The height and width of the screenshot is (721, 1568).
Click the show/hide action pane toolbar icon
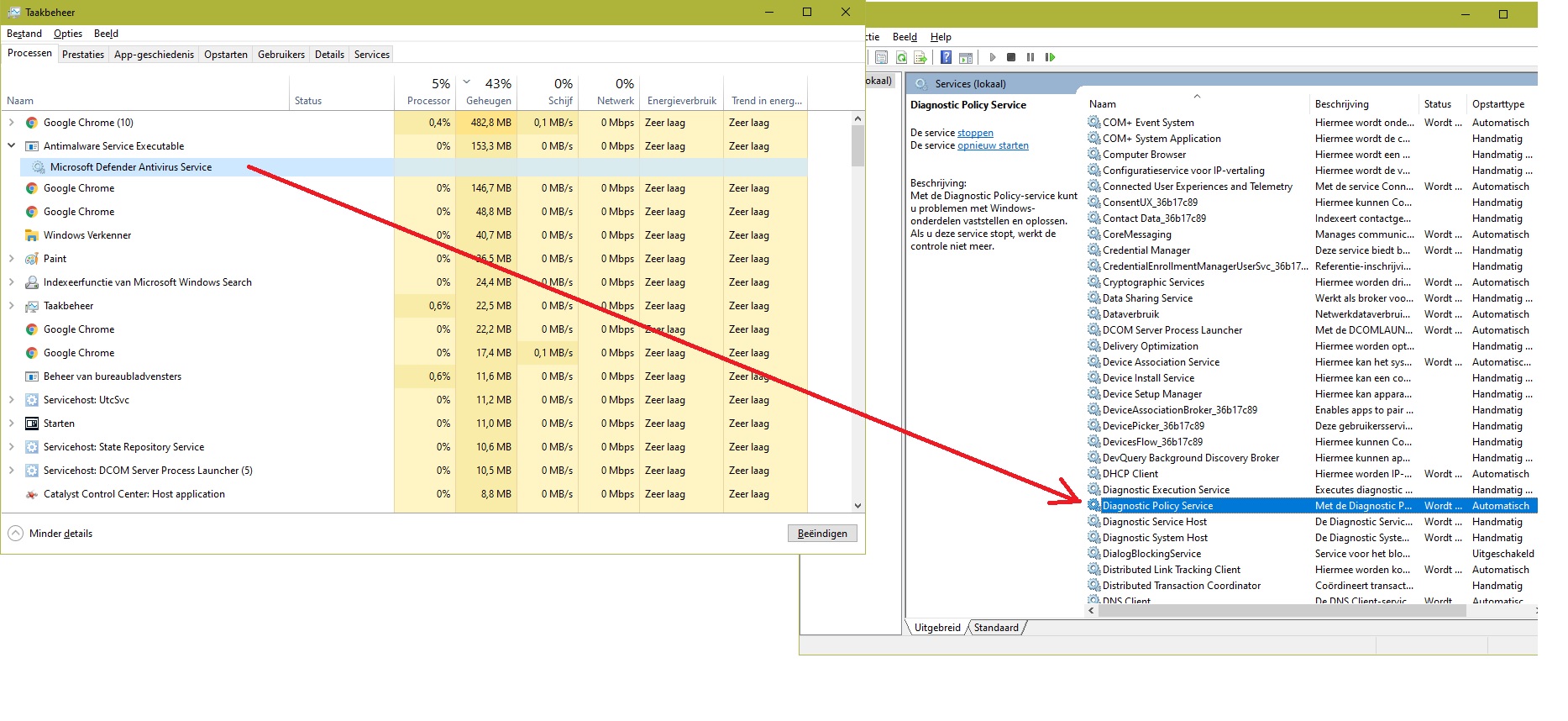(x=966, y=57)
